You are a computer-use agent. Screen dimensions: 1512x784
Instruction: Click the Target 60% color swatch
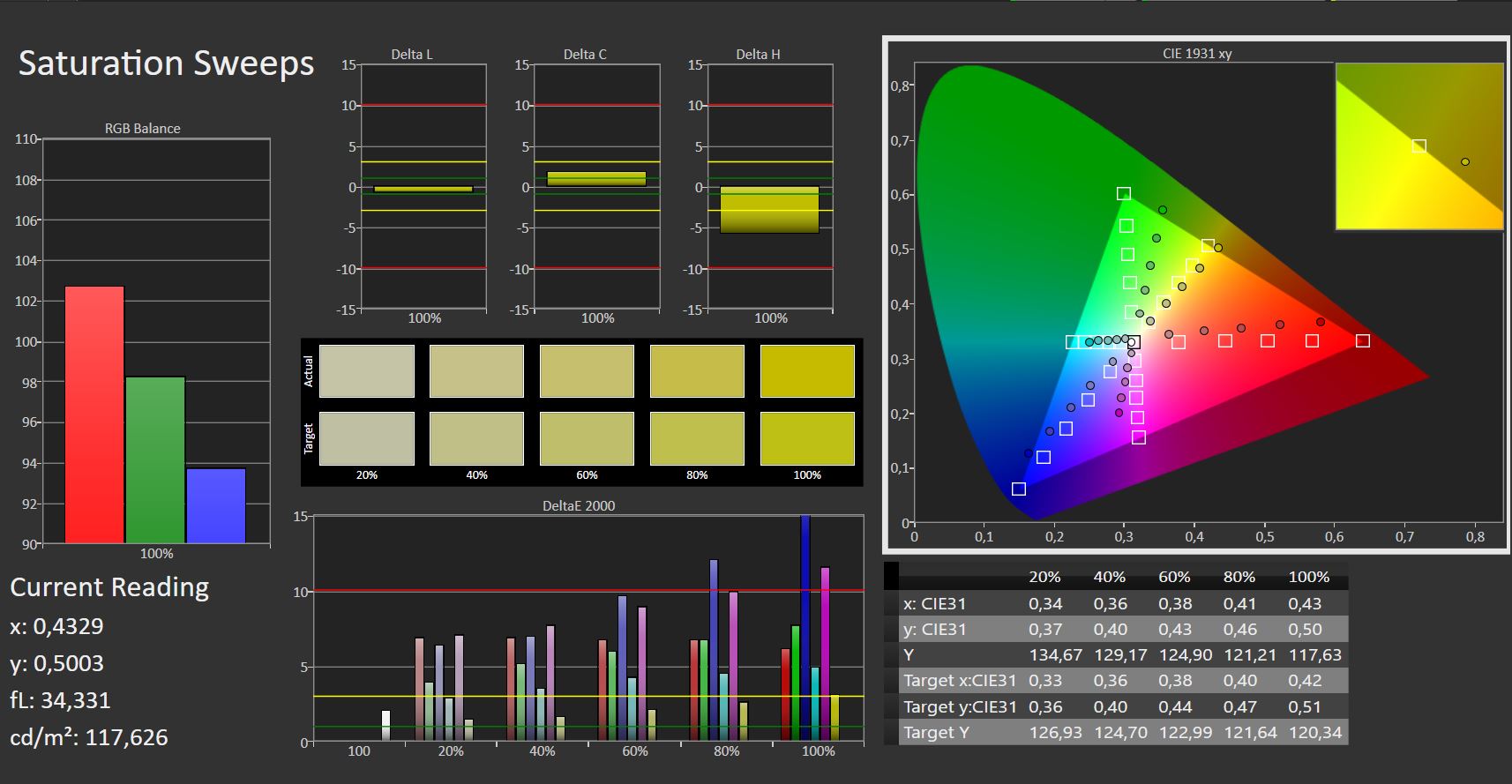(x=587, y=438)
